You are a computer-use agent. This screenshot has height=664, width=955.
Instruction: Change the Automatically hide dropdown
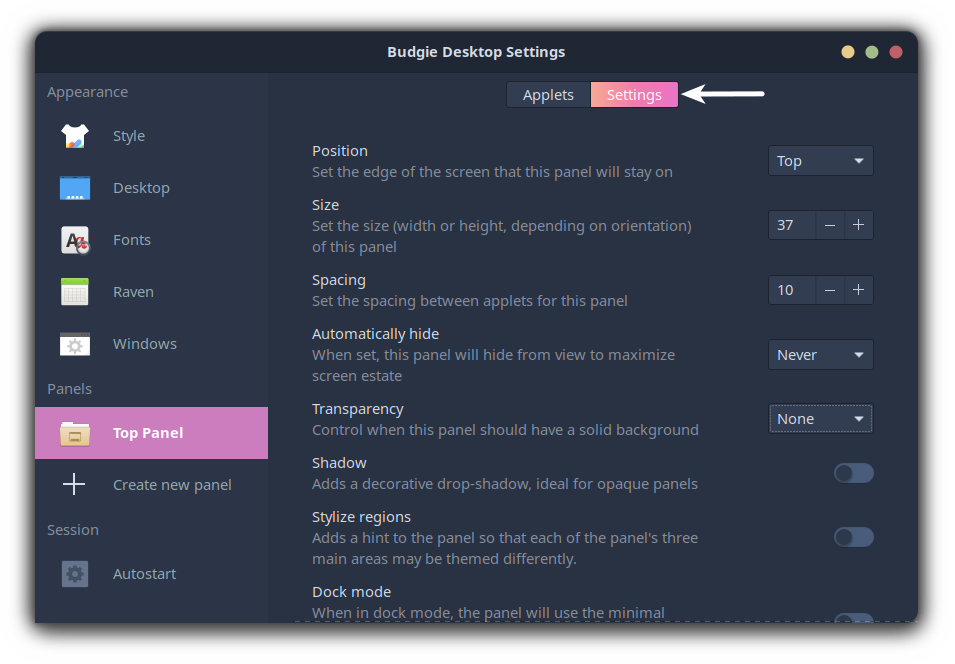coord(820,354)
